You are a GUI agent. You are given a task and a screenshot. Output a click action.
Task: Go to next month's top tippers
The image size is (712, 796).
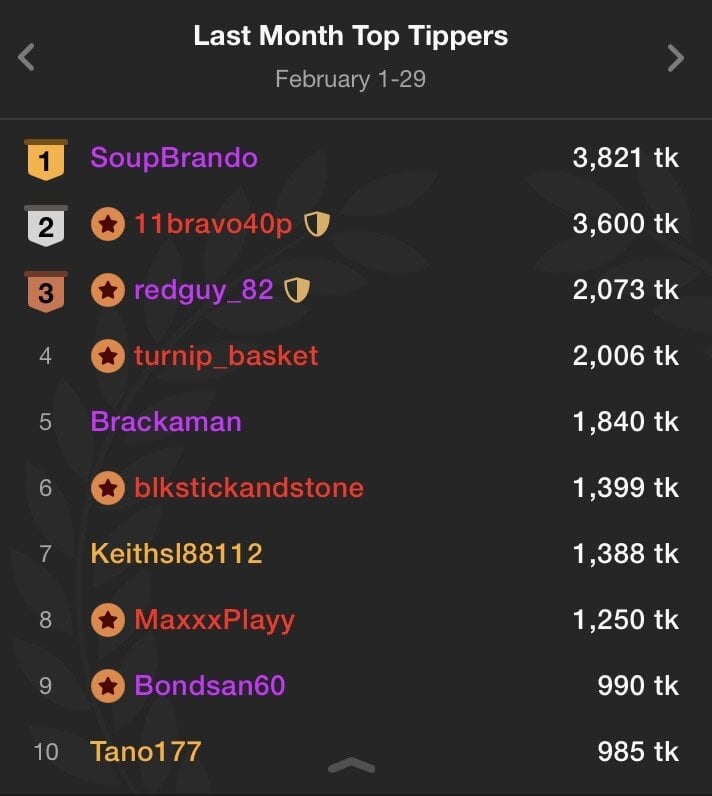coord(676,58)
